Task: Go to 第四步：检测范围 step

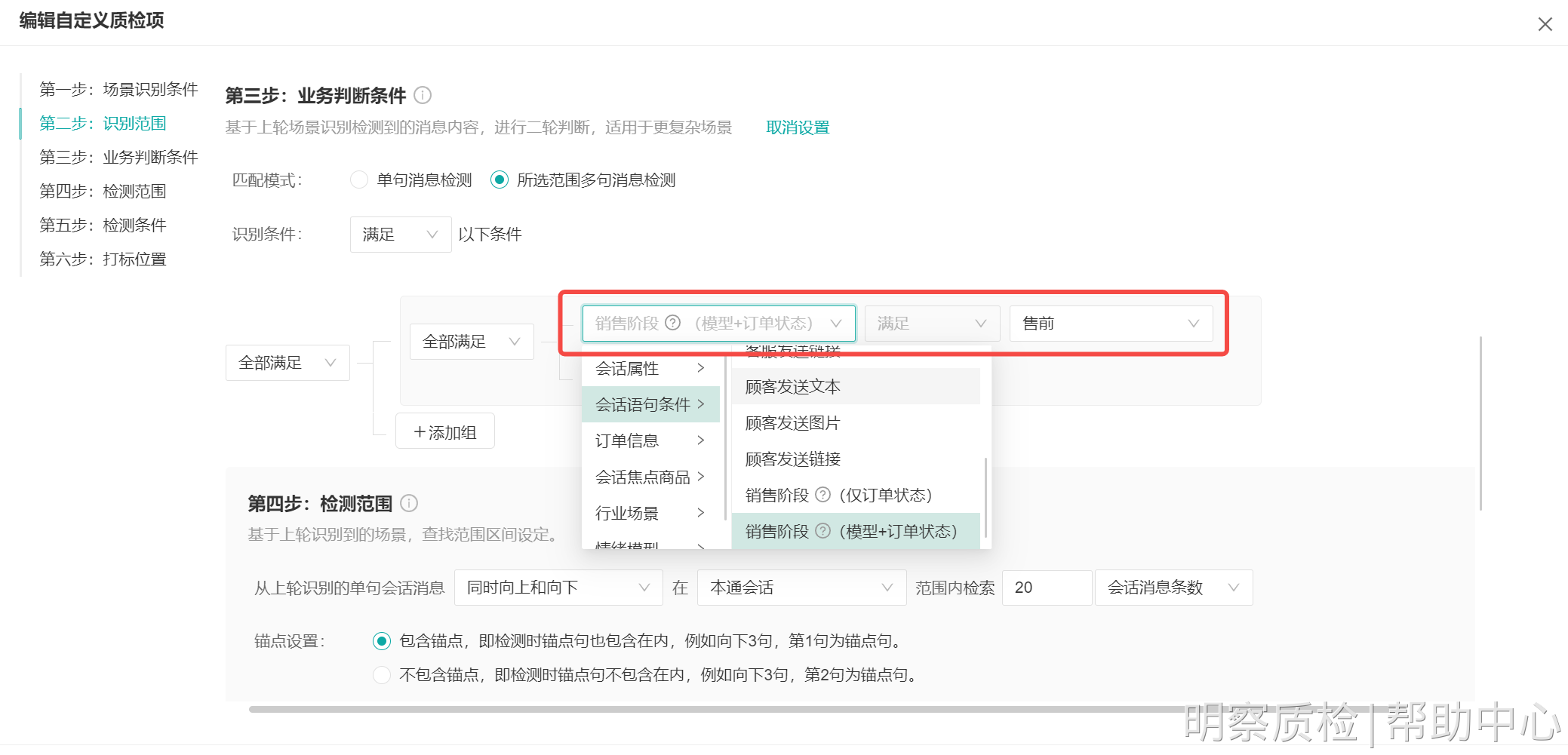Action: click(103, 191)
